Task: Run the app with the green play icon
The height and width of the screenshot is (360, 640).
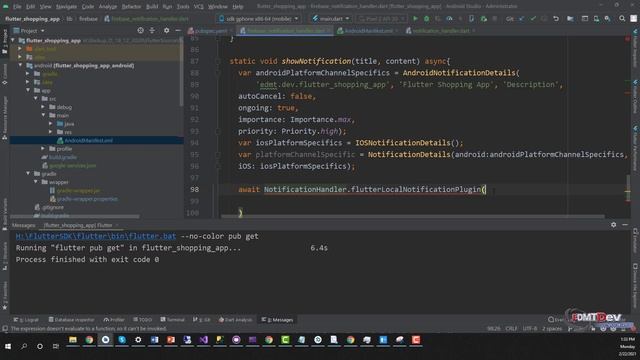Action: pos(415,19)
